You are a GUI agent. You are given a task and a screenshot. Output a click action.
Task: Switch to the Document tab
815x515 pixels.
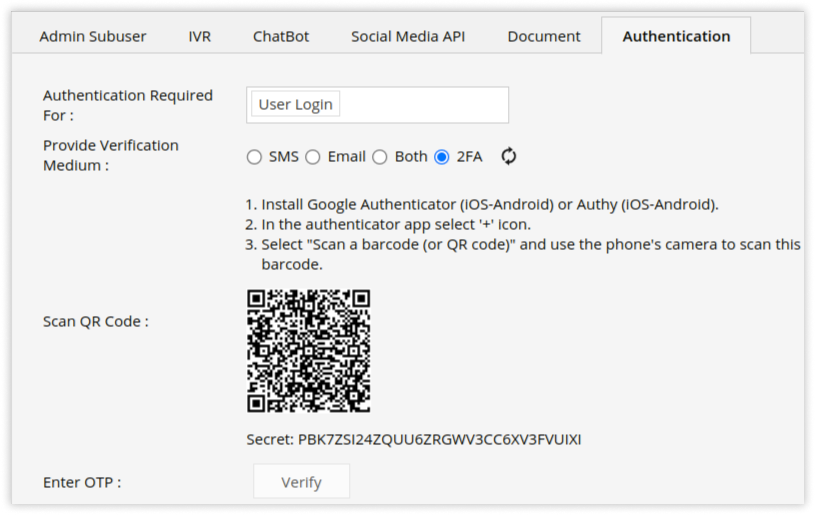tap(544, 36)
